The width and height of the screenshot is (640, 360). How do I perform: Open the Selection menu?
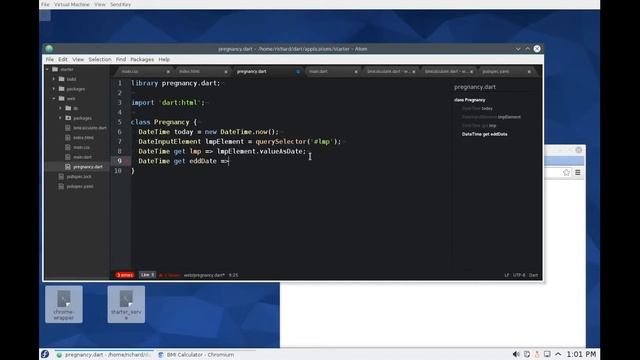click(x=100, y=60)
